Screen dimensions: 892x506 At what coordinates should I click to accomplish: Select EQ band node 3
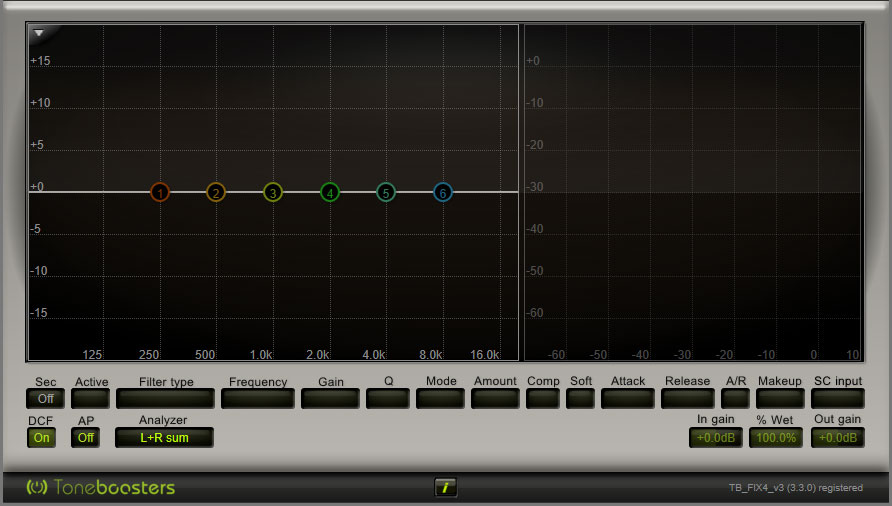point(273,192)
